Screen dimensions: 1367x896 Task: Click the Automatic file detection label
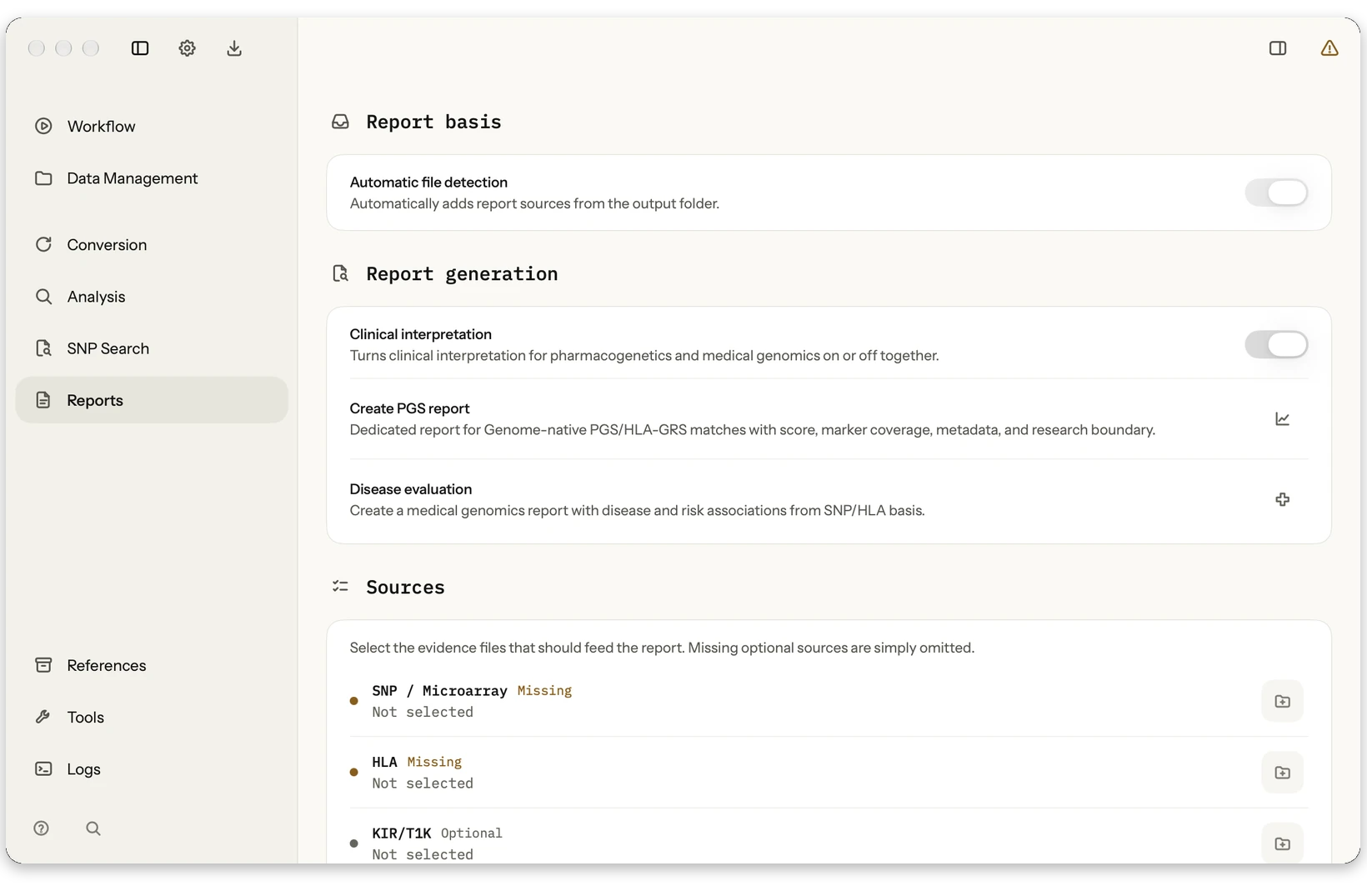pyautogui.click(x=428, y=183)
